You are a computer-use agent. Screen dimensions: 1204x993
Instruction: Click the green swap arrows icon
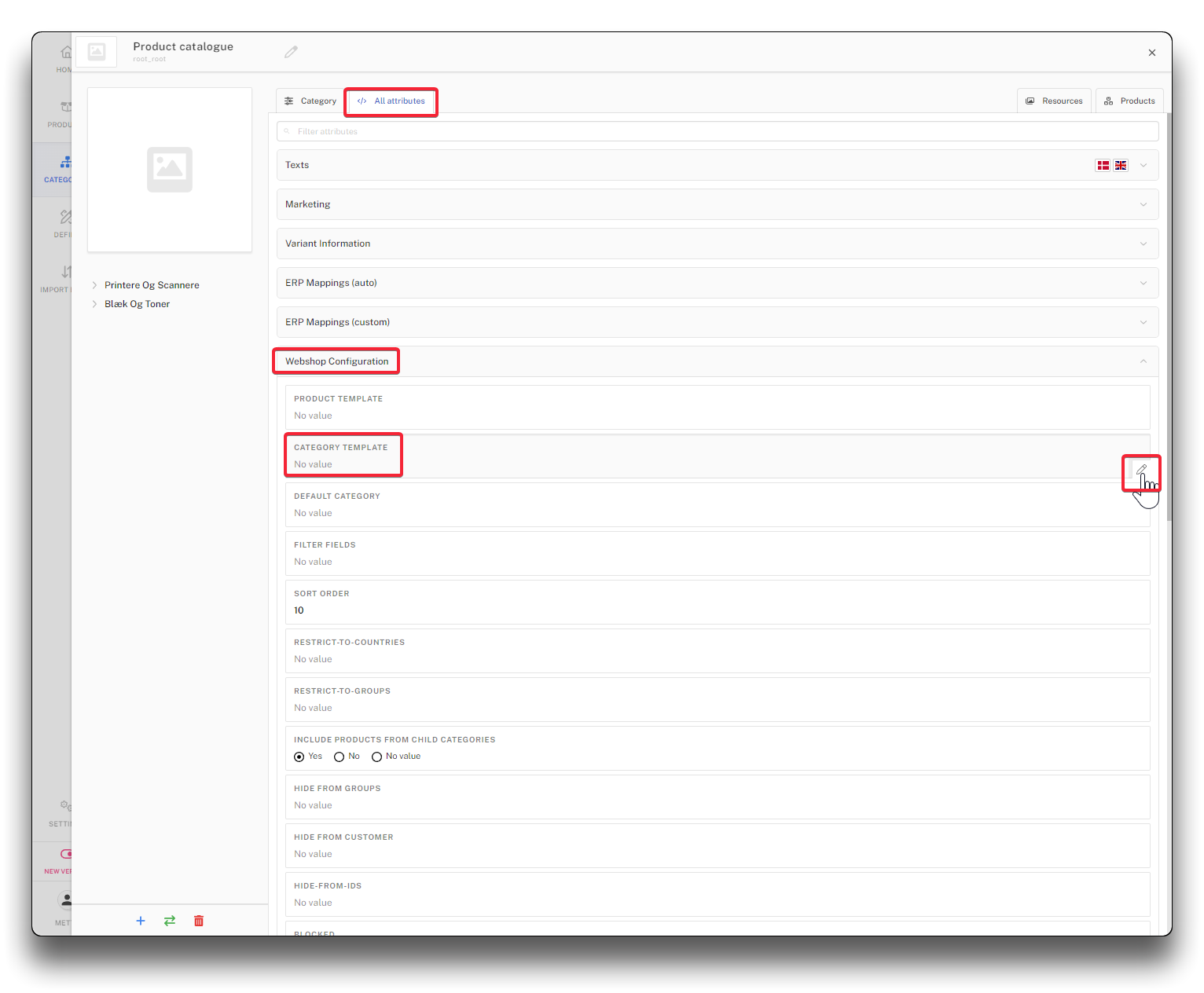pos(170,921)
